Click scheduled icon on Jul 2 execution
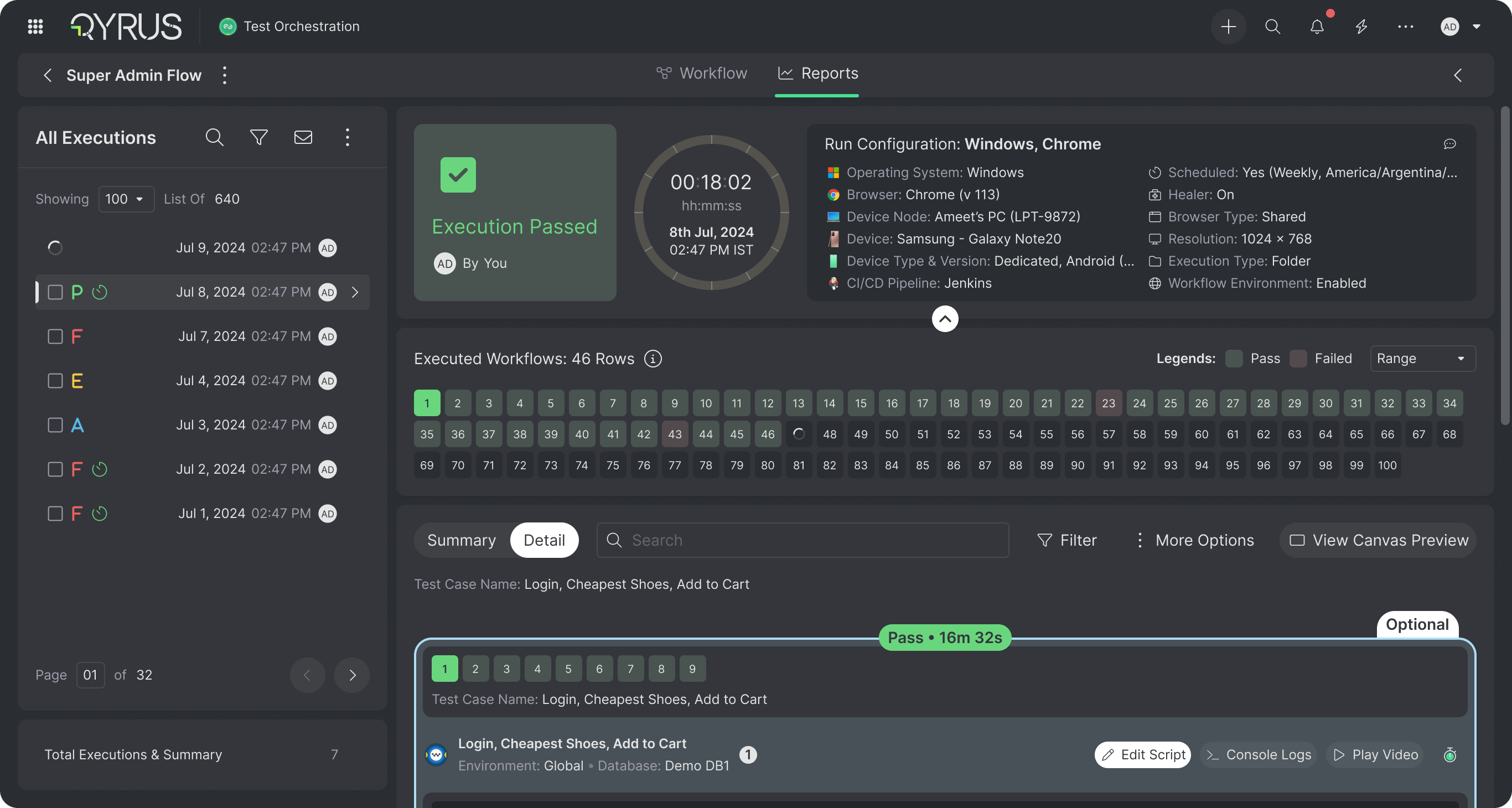 tap(100, 469)
